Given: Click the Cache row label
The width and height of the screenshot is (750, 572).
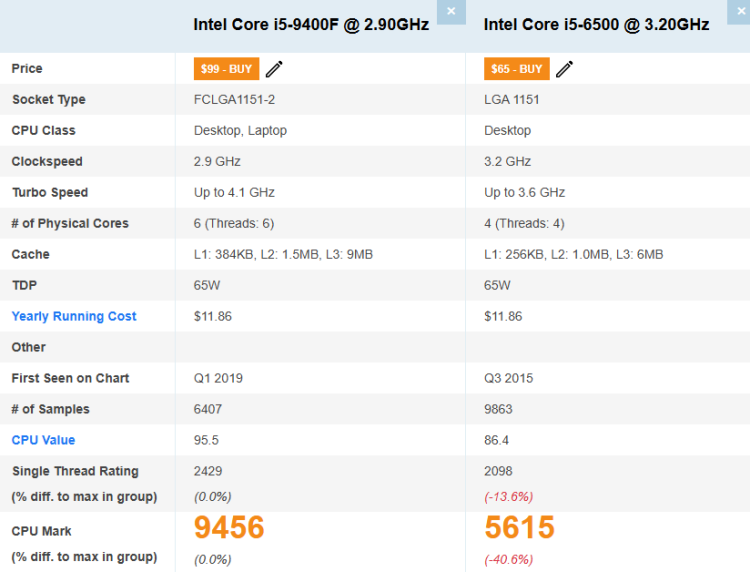Looking at the screenshot, I should click(30, 254).
